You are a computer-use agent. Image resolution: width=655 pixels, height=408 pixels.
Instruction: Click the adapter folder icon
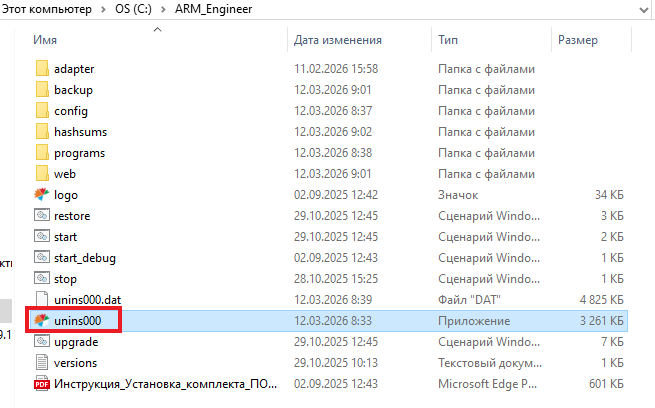click(41, 69)
